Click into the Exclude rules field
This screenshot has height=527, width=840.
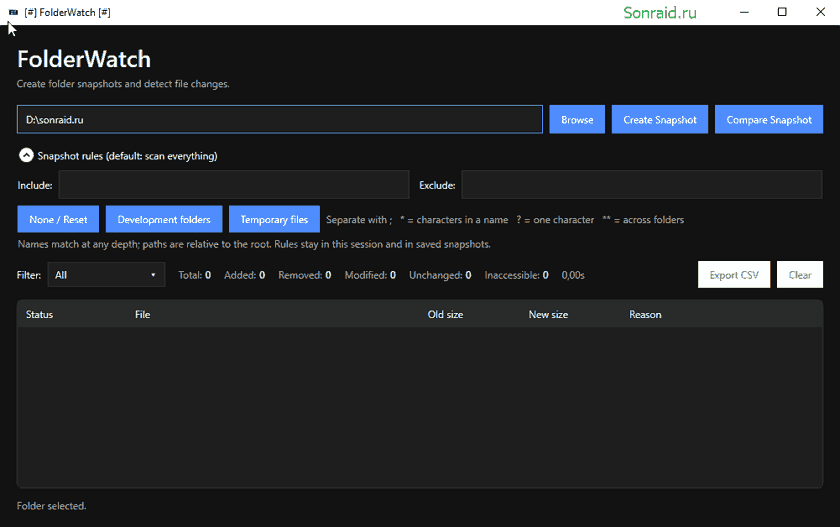tap(642, 185)
